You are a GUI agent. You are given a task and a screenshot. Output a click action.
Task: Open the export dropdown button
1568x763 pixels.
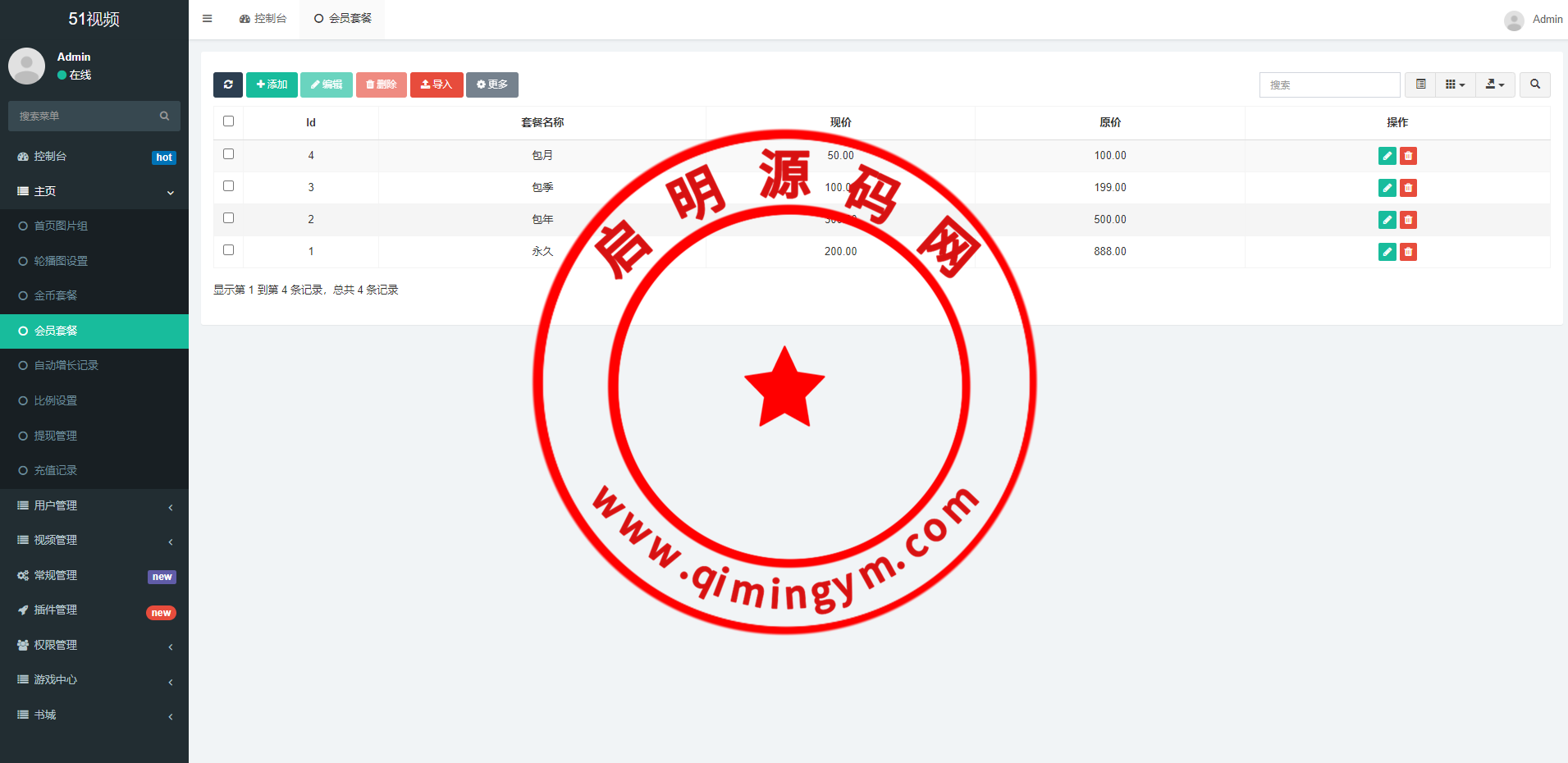click(x=1495, y=85)
